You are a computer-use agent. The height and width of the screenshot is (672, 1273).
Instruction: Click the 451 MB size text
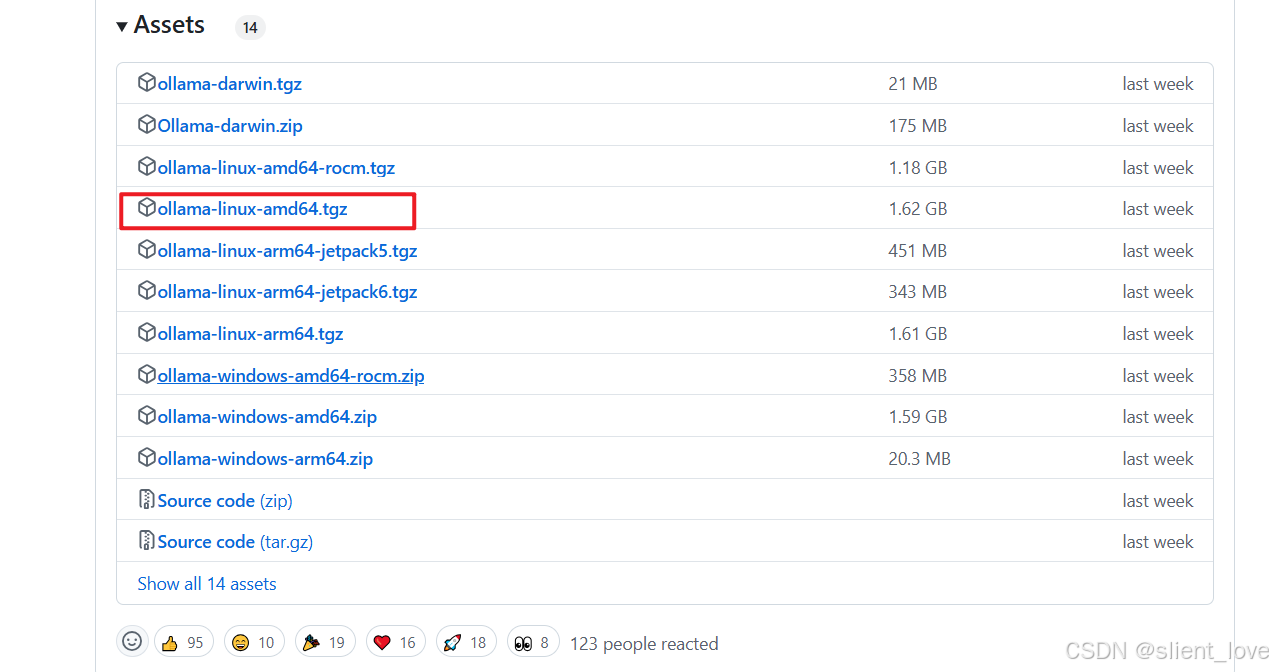point(917,251)
